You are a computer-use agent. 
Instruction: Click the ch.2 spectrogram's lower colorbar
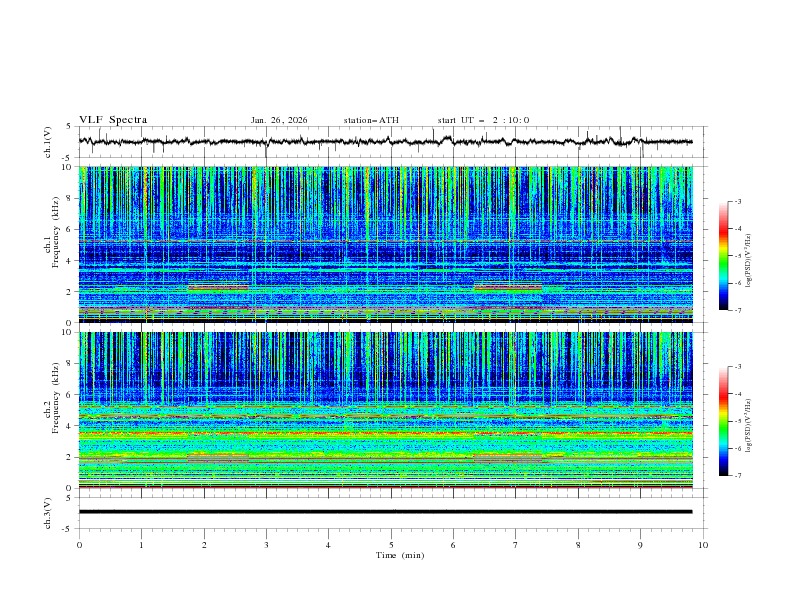723,421
